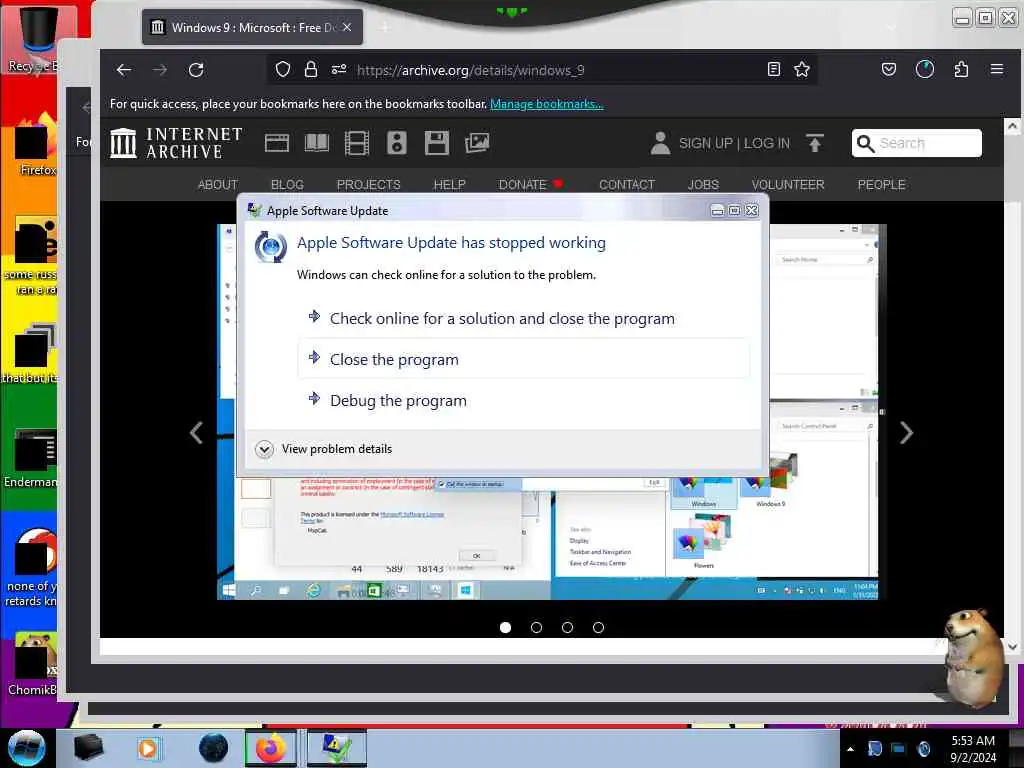Open the BLOG nav item

click(287, 185)
